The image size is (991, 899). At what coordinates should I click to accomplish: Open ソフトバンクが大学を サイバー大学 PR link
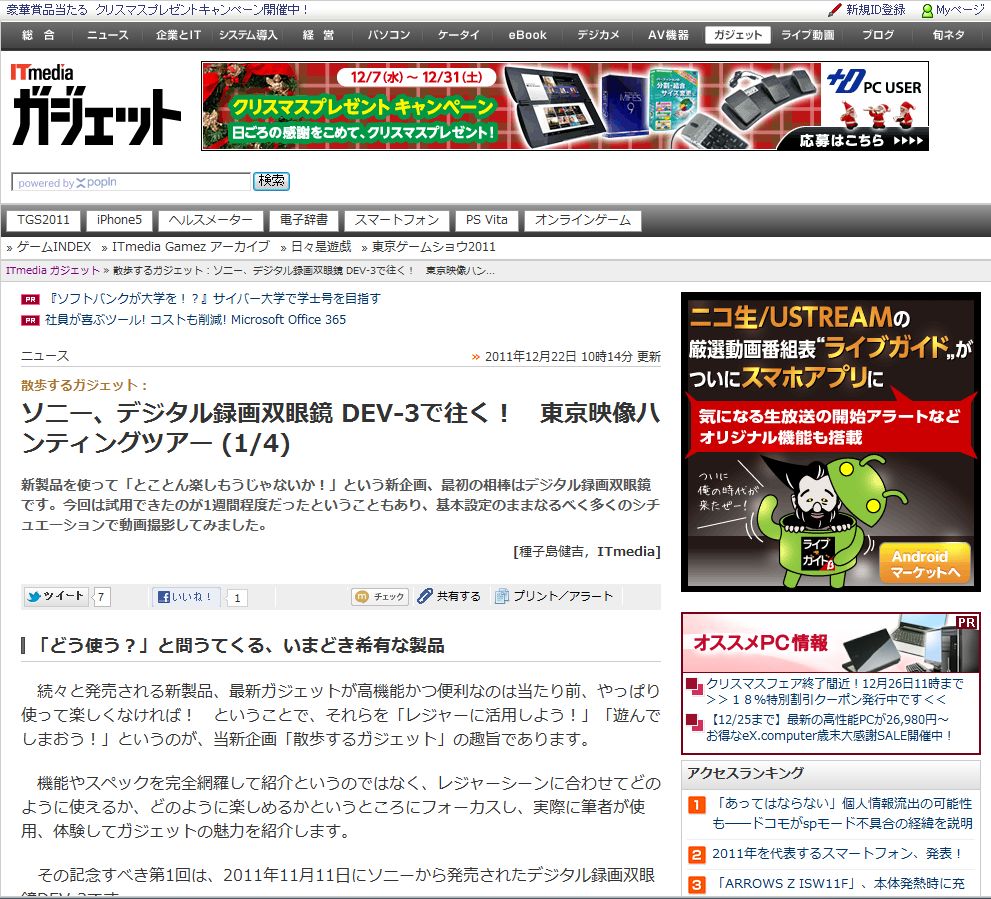pos(214,298)
